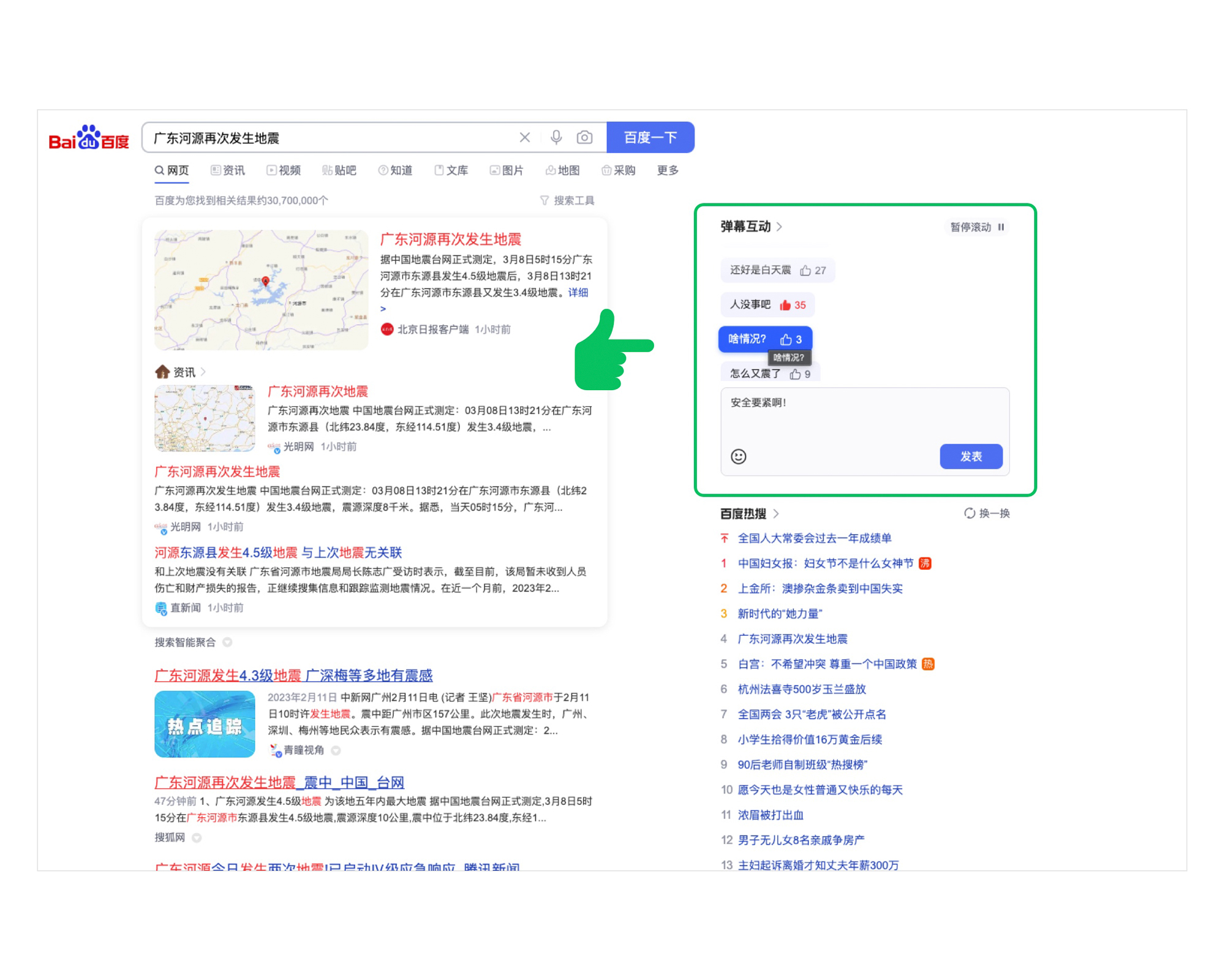Open hot topic 上金所:澳掺杂金条卖到中国失实
This screenshot has width=1225, height=980.
(x=820, y=589)
